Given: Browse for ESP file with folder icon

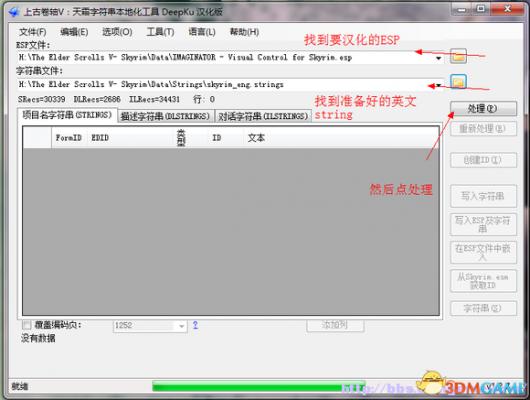Looking at the screenshot, I should click(458, 56).
